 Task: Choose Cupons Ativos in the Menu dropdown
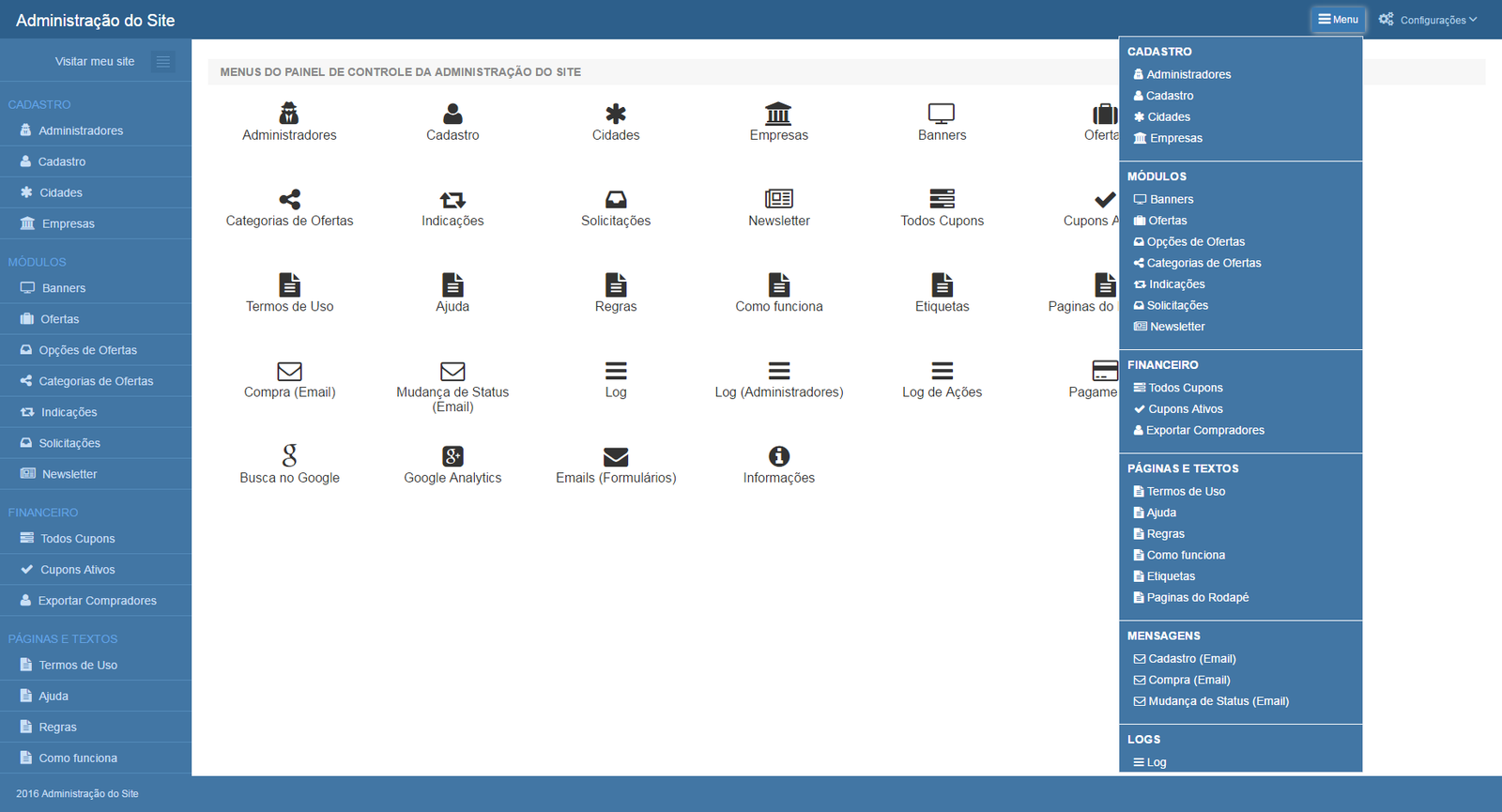click(1178, 409)
